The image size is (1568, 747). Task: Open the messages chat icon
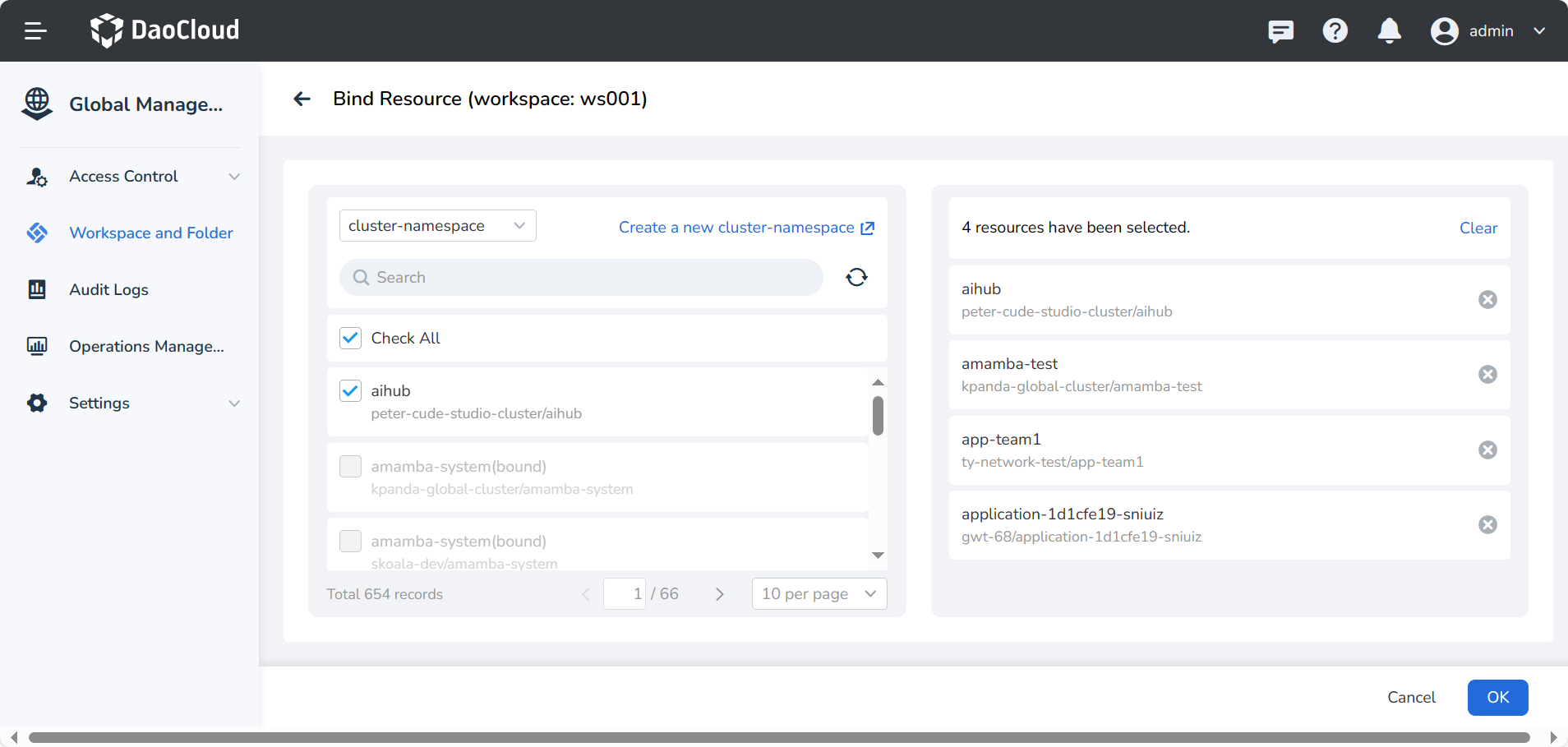1280,31
